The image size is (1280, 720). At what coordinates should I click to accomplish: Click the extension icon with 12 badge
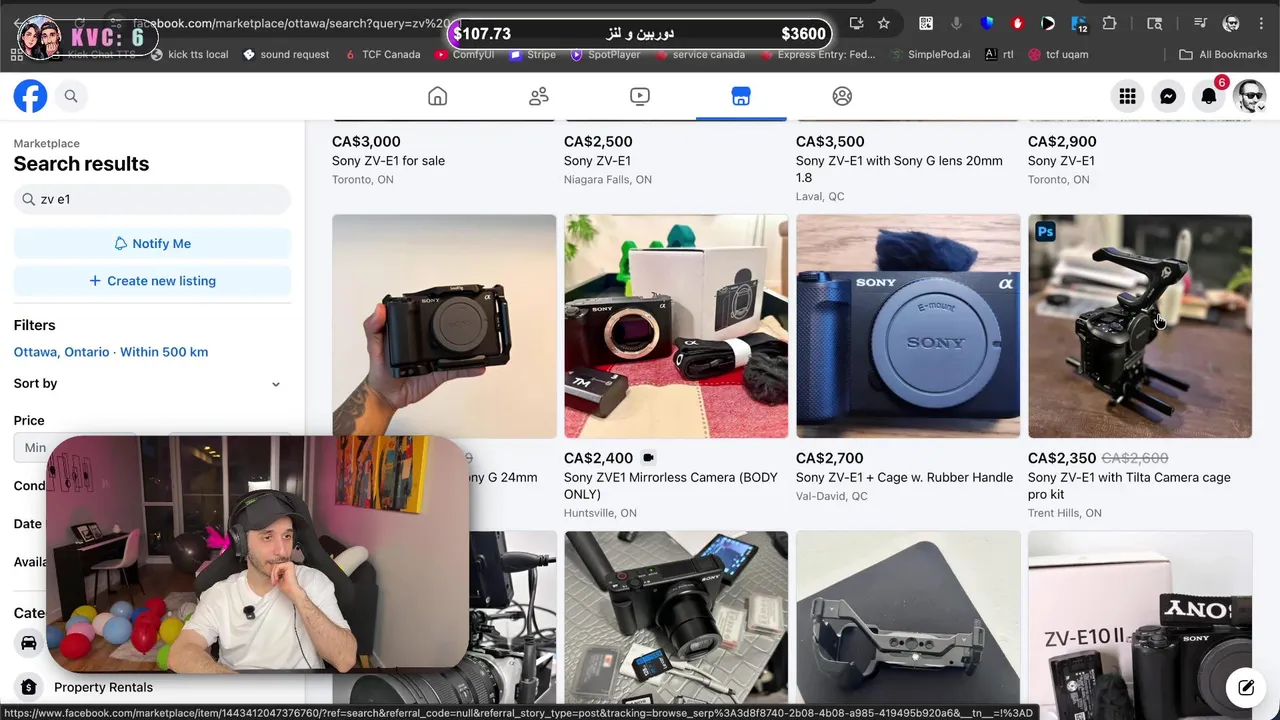(1079, 23)
